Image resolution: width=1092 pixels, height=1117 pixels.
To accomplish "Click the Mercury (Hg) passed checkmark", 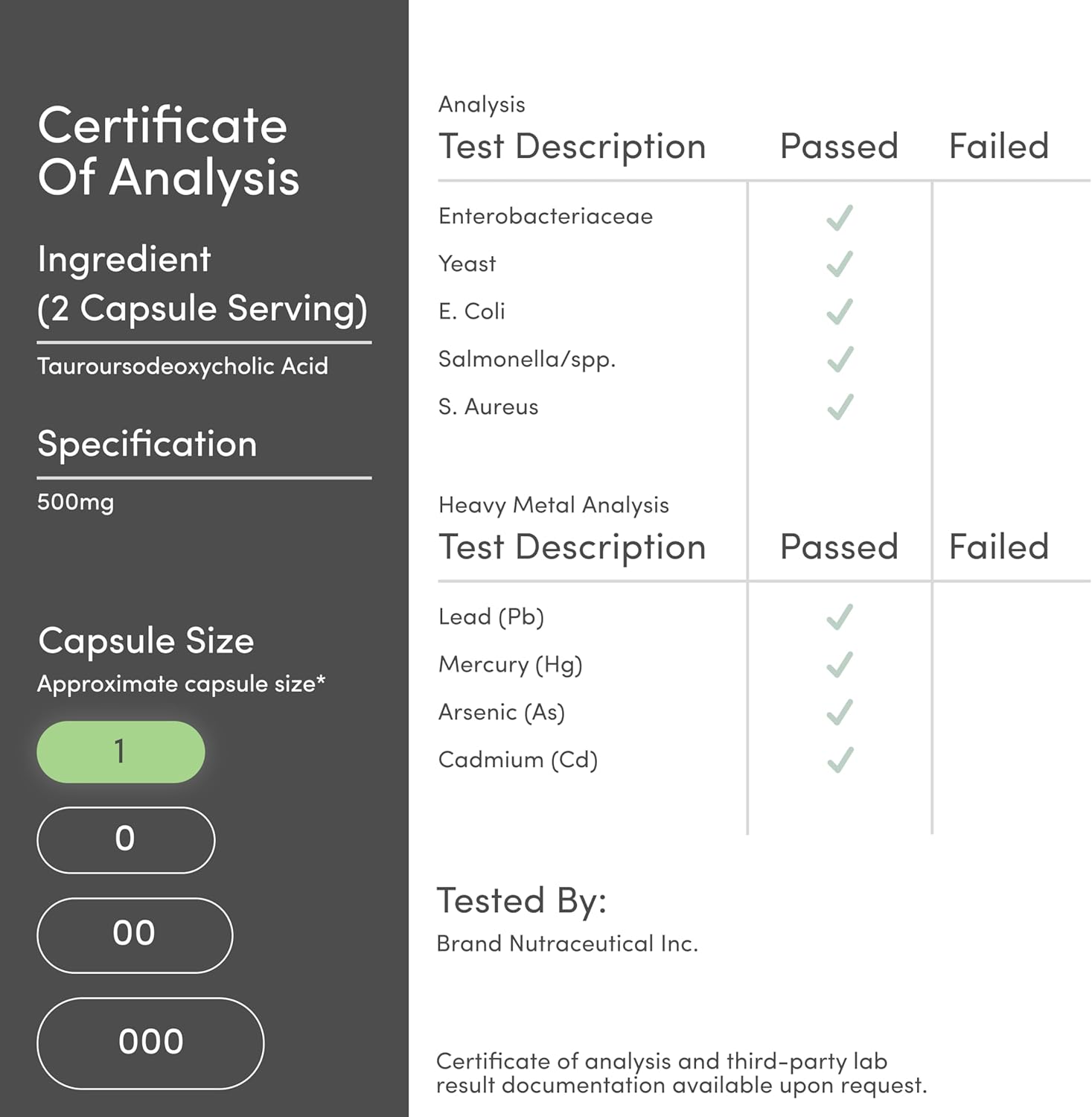I will (840, 665).
